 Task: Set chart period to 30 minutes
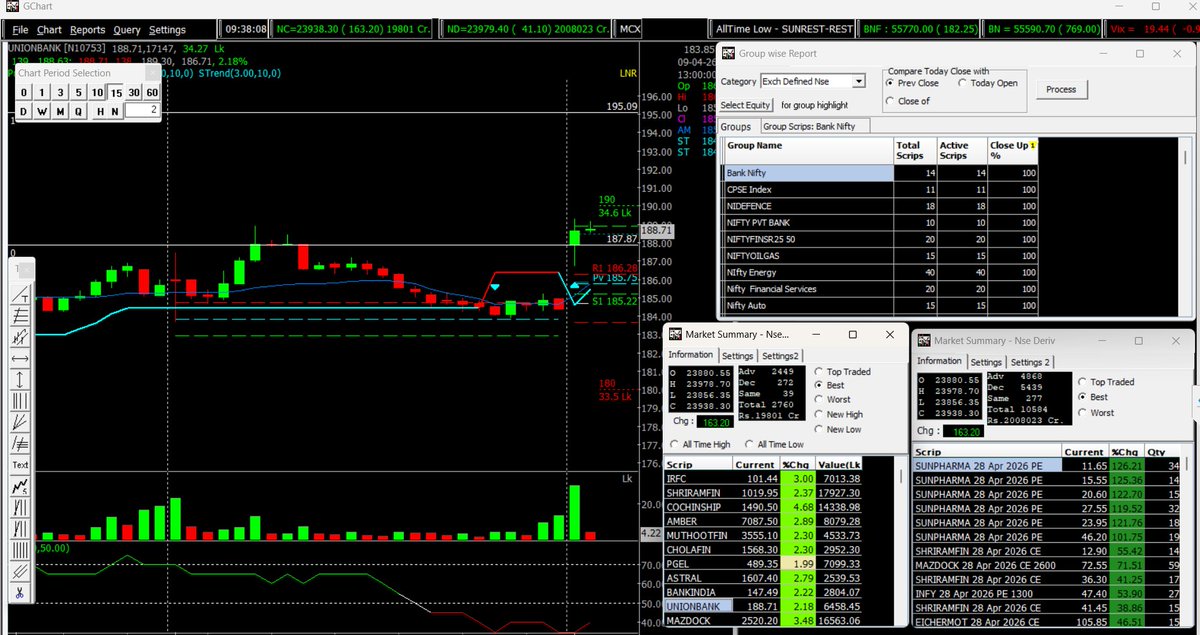[135, 93]
